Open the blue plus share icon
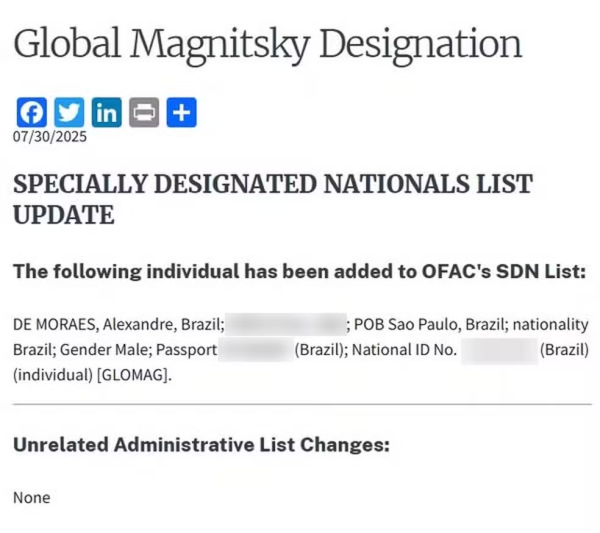Viewport: 600px width, 533px height. tap(181, 113)
